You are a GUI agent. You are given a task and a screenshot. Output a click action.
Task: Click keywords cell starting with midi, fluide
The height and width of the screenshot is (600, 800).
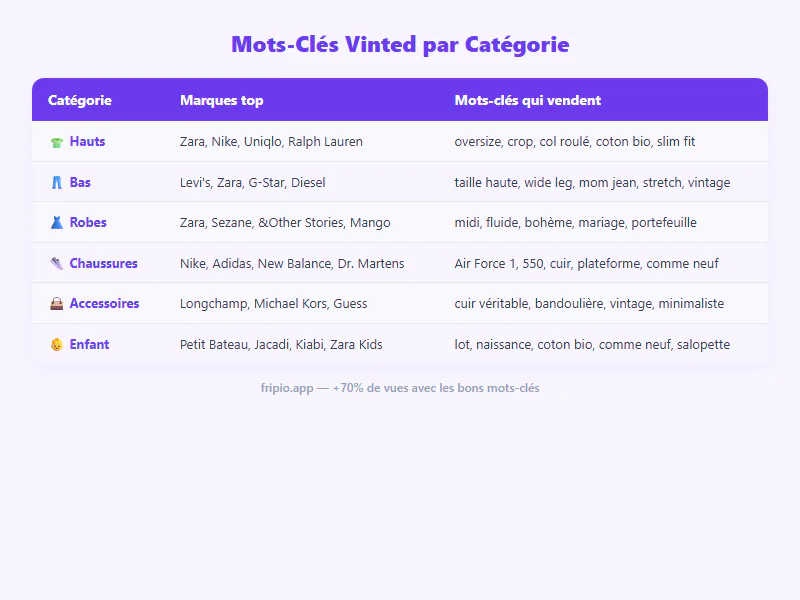click(576, 222)
